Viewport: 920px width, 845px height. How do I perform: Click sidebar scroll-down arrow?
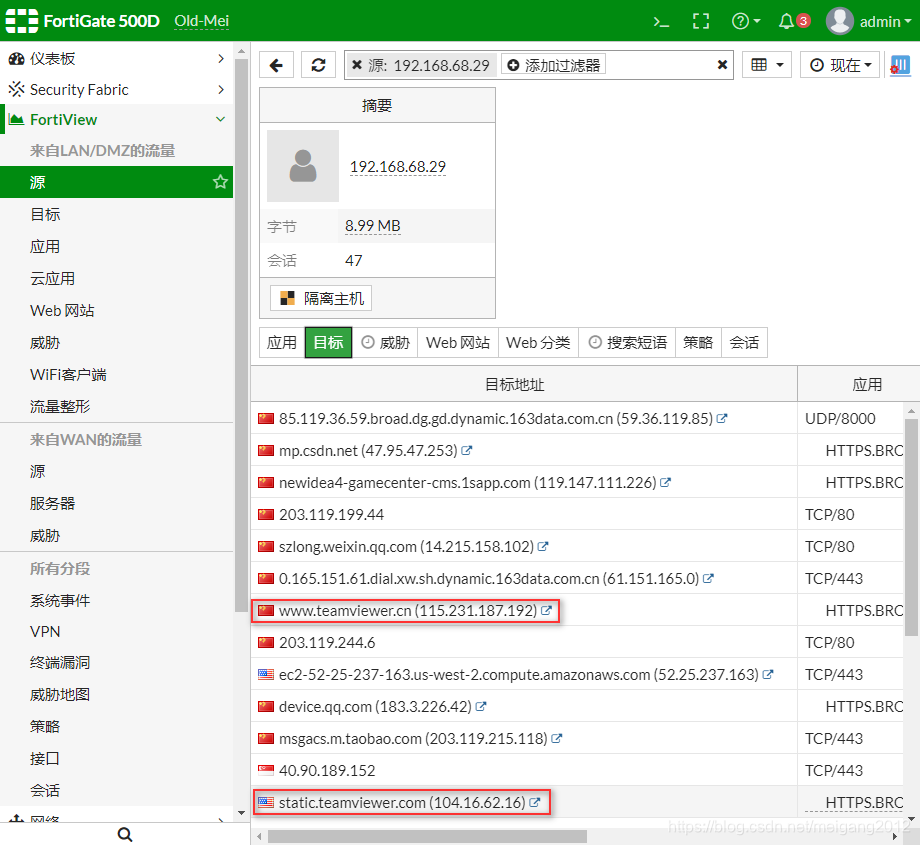241,813
